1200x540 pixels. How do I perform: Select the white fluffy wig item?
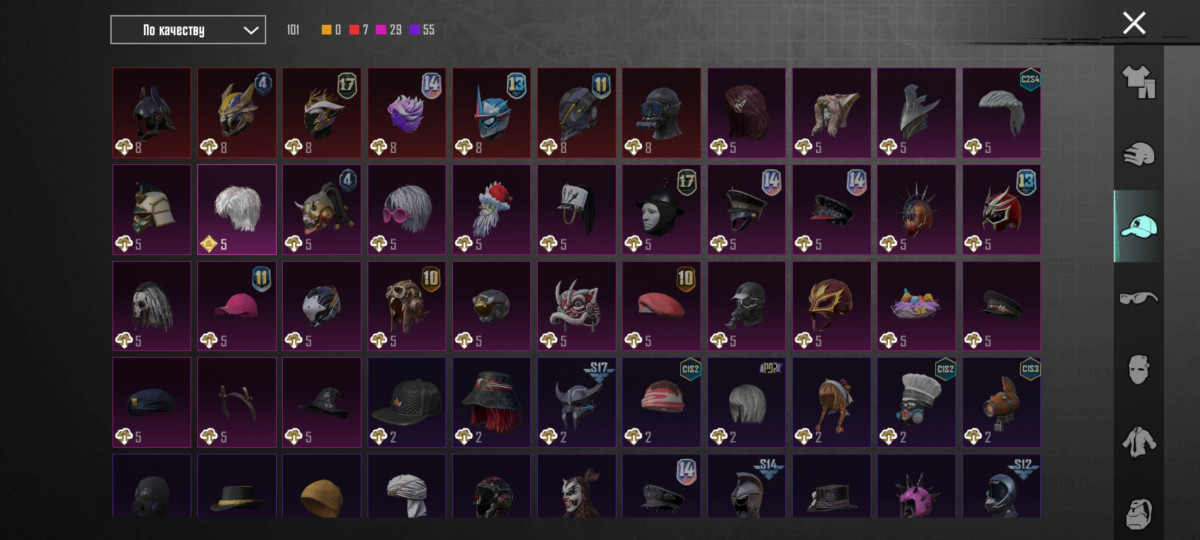[x=237, y=209]
